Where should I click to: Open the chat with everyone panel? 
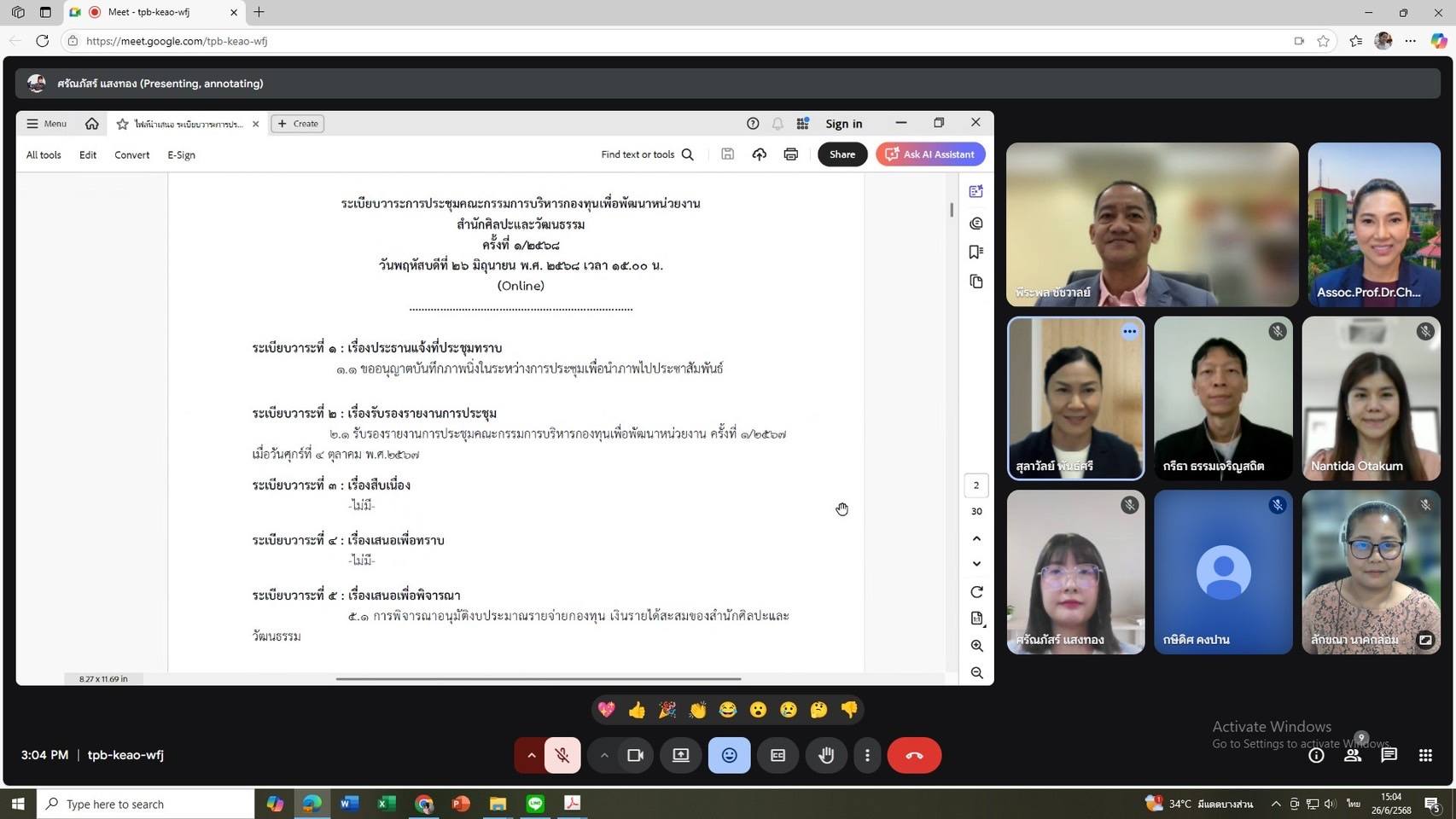[x=1389, y=755]
